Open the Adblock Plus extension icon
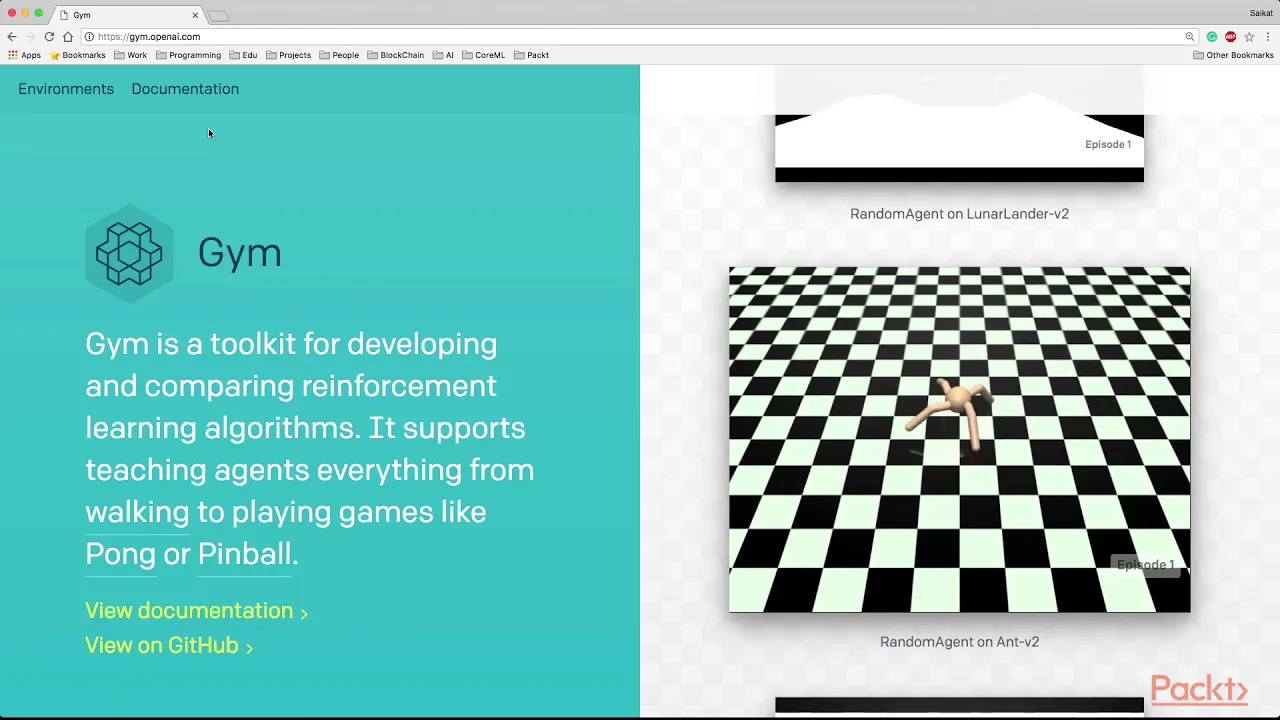The image size is (1280, 720). point(1230,37)
